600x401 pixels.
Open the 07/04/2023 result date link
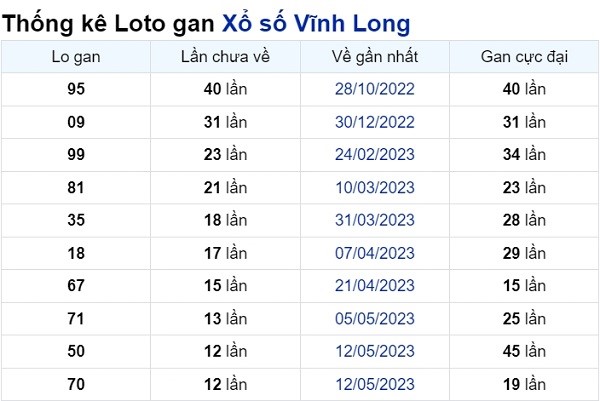[375, 253]
